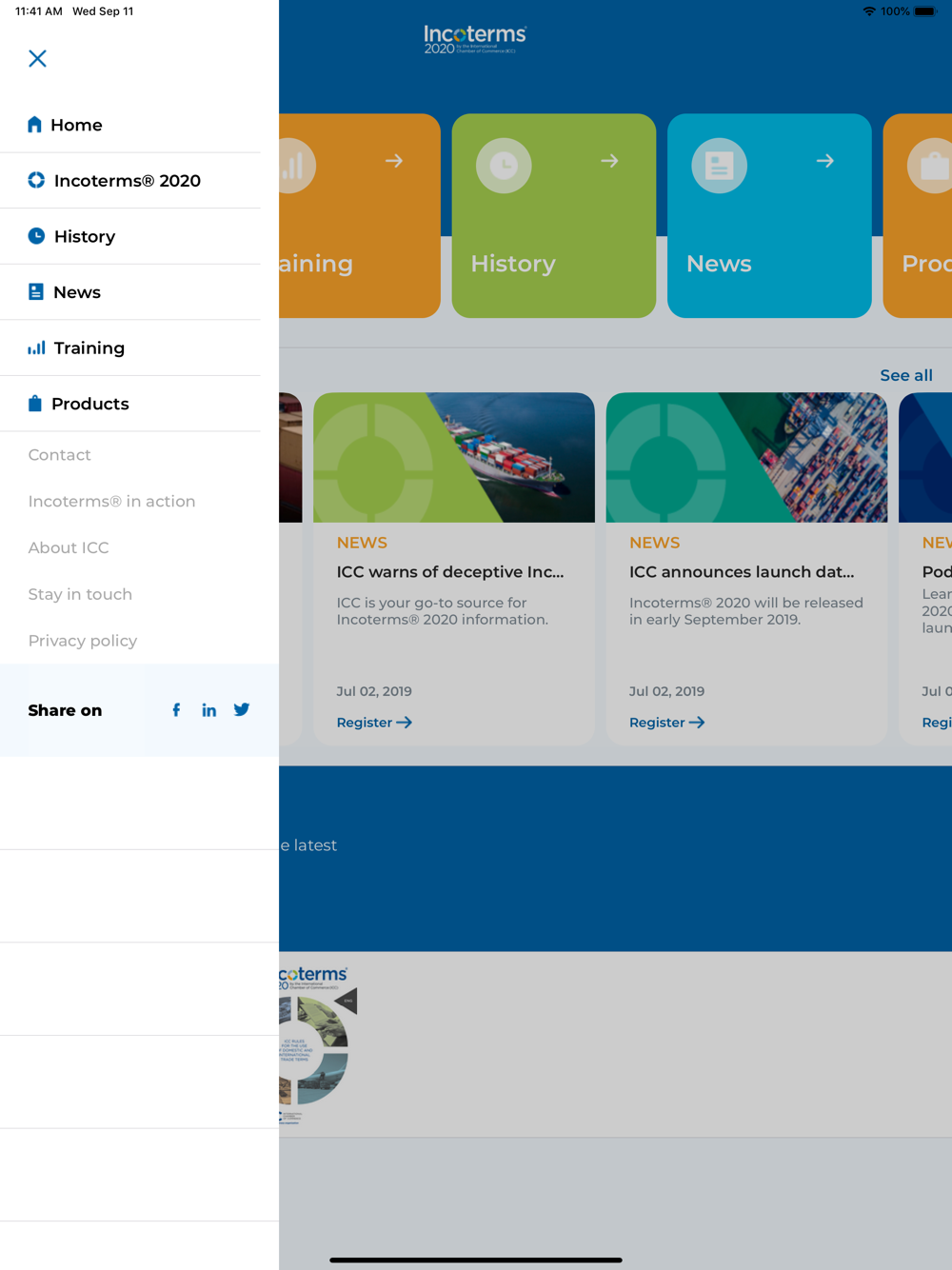Click the Wi-Fi icon in status bar
952x1270 pixels.
(869, 11)
